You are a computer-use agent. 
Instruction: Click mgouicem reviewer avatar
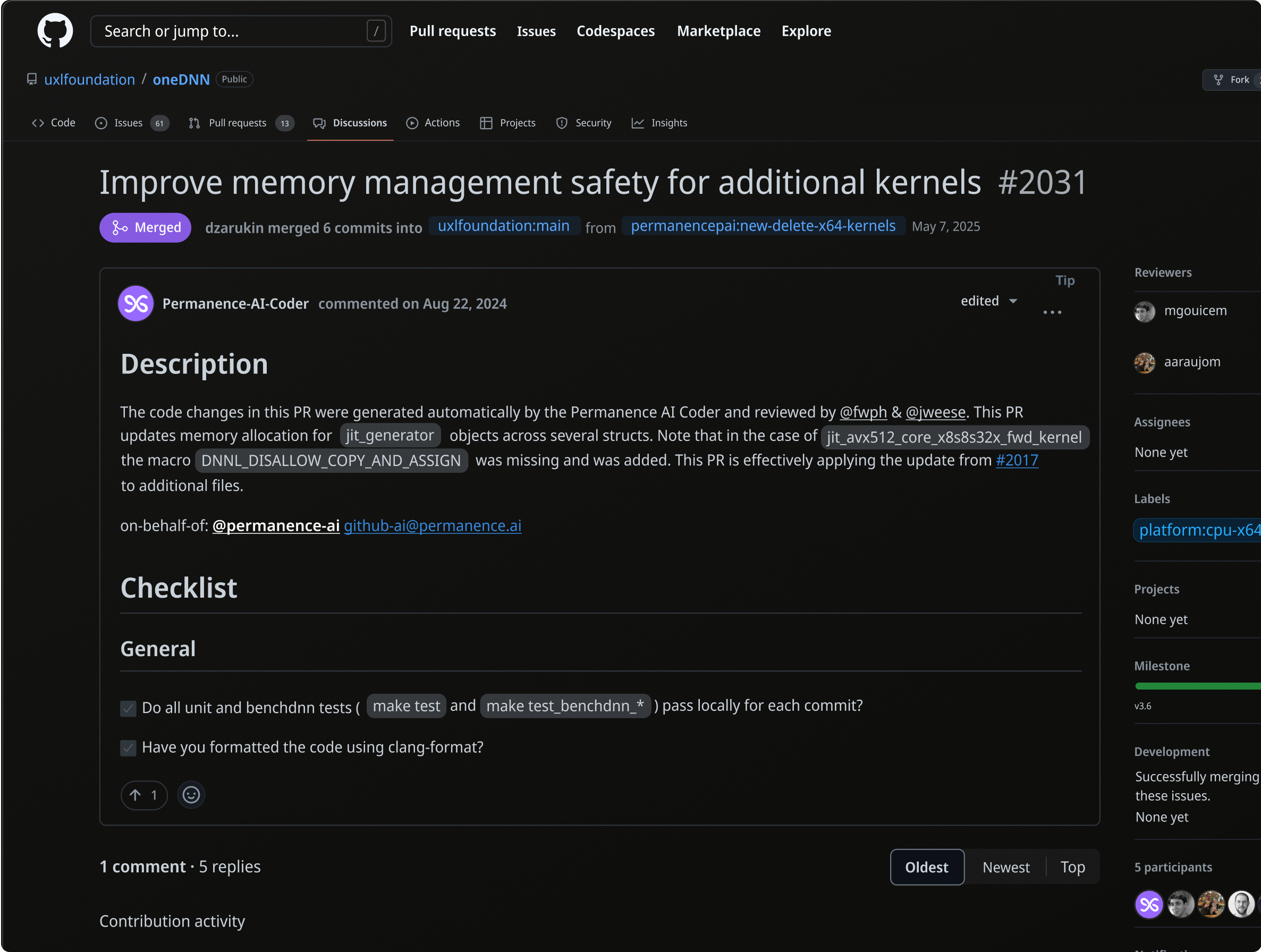coord(1144,311)
